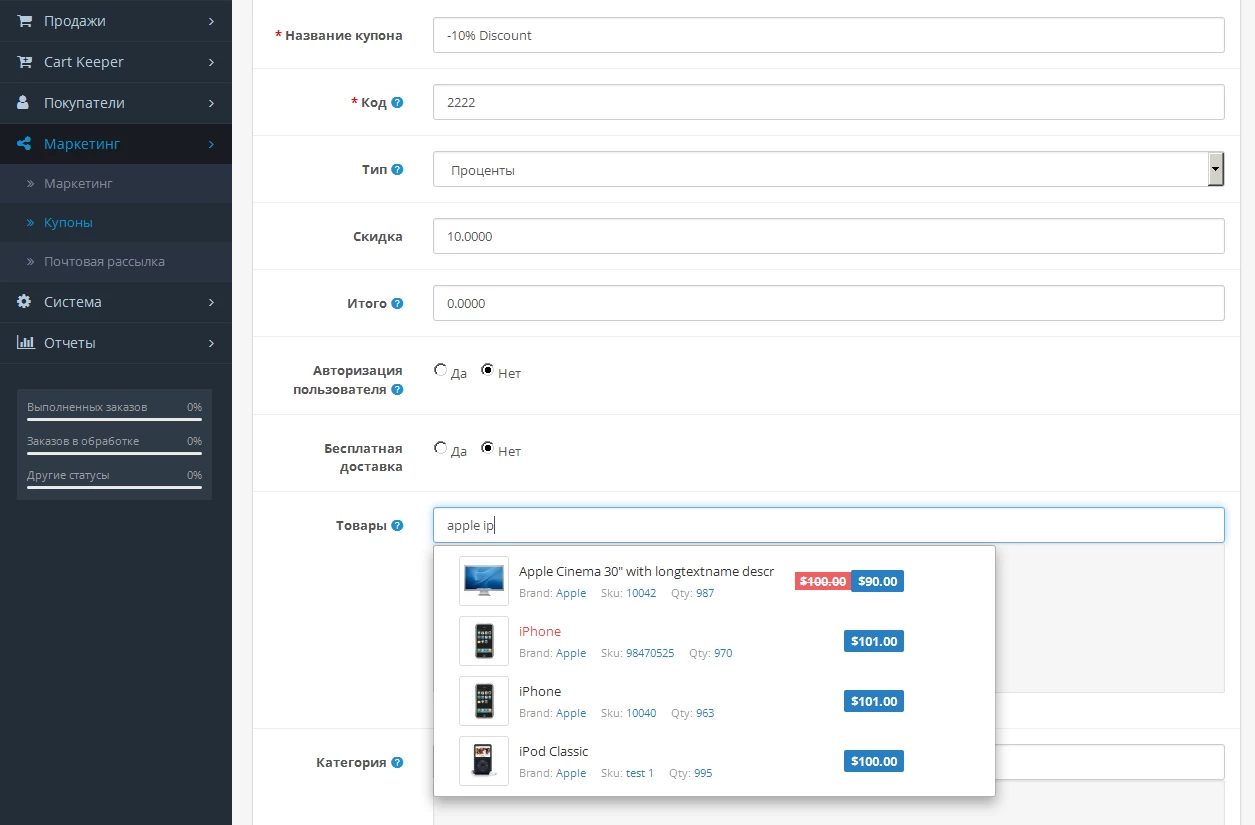Select Нет for Авторизация пользователя
Image resolution: width=1255 pixels, height=825 pixels.
click(x=487, y=370)
